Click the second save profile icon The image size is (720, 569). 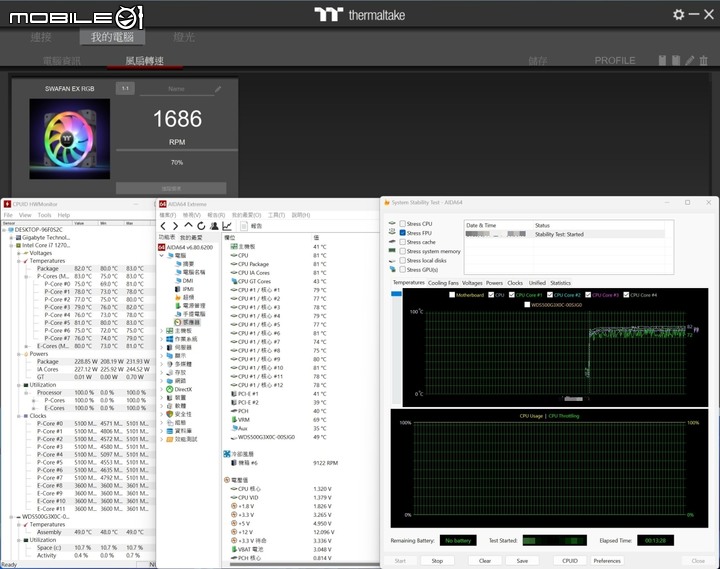[675, 61]
